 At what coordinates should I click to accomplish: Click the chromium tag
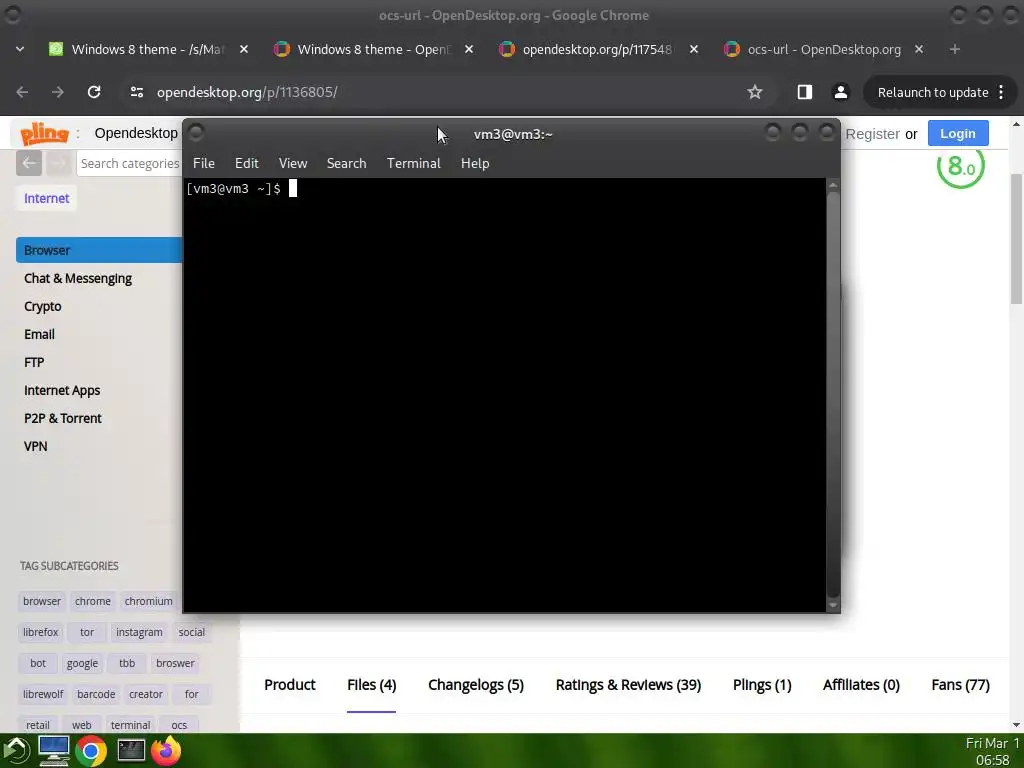[x=148, y=601]
